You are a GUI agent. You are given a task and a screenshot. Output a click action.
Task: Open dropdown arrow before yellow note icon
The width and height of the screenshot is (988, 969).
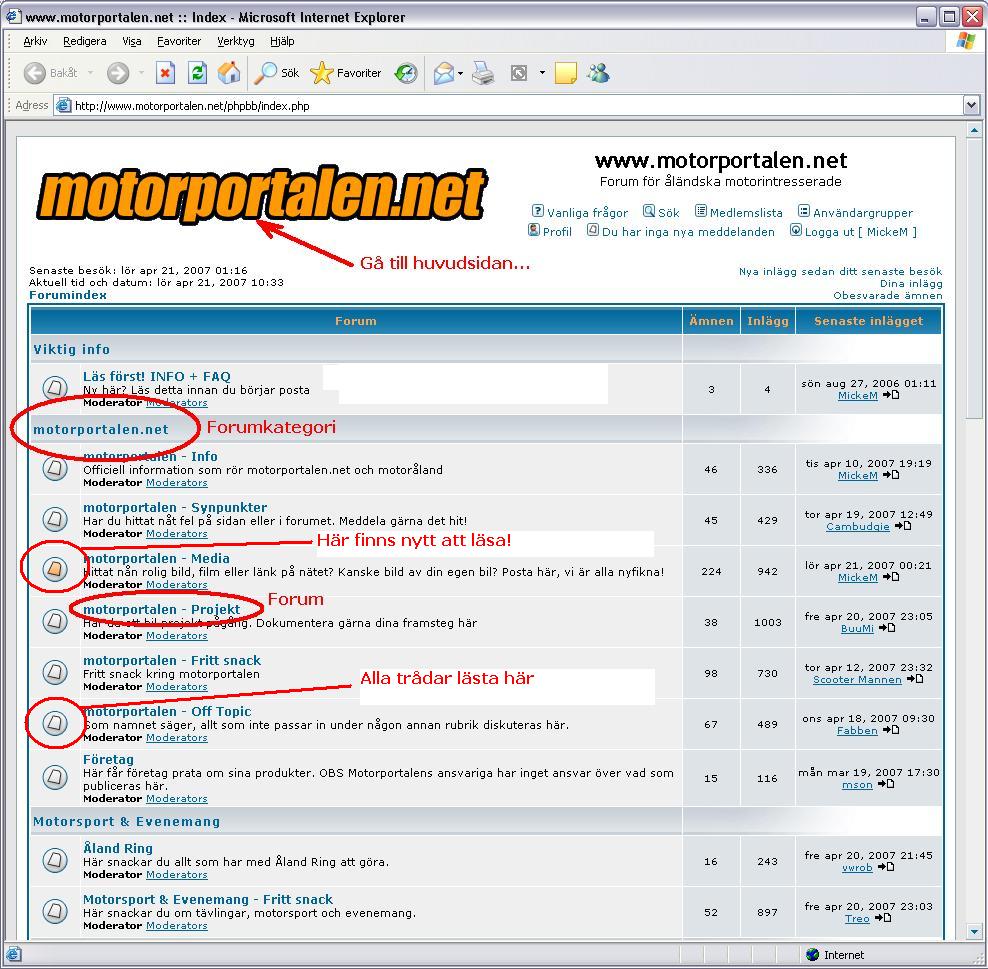point(542,73)
